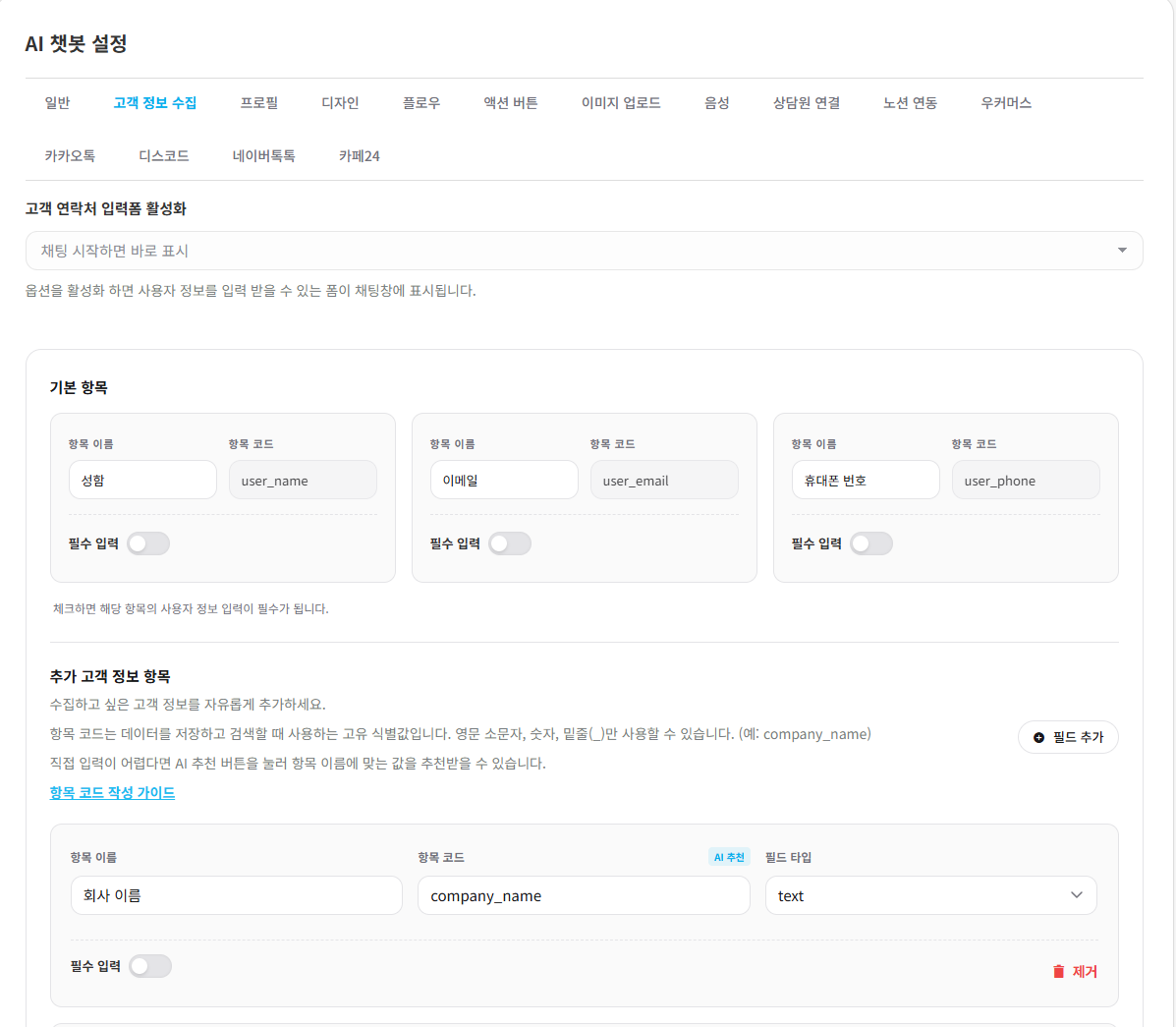The height and width of the screenshot is (1027, 1176).
Task: Click the 추가 고객 정보 항목 heading
Action: tap(110, 677)
